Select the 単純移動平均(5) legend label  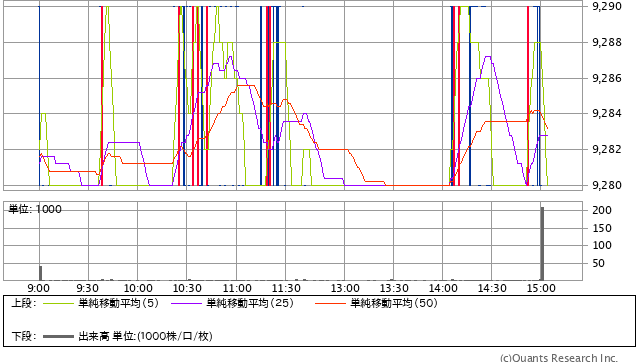[x=118, y=303]
